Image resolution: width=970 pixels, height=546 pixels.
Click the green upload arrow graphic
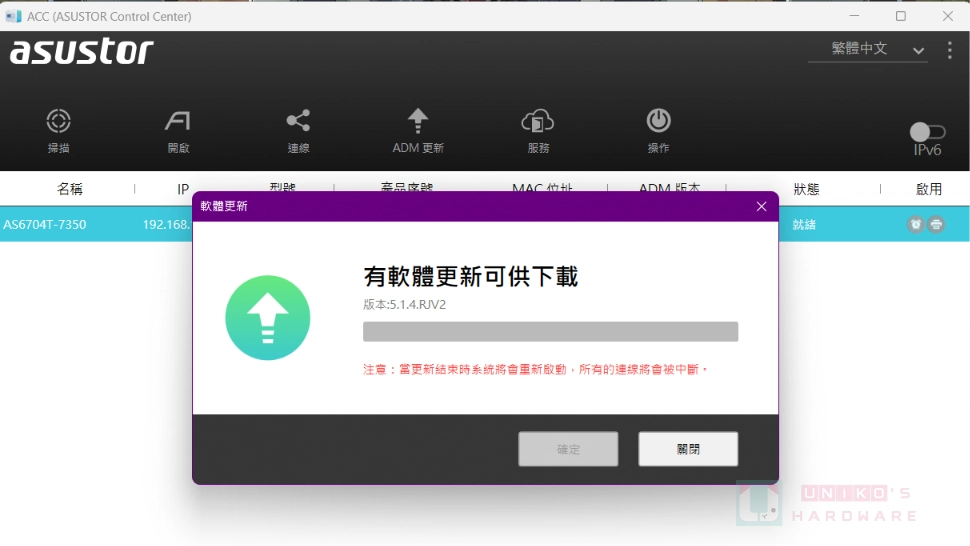268,318
